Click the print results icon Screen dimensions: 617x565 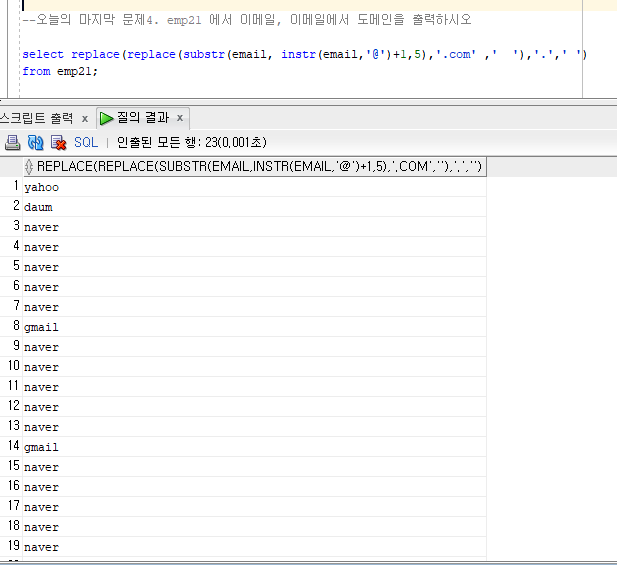tap(12, 142)
